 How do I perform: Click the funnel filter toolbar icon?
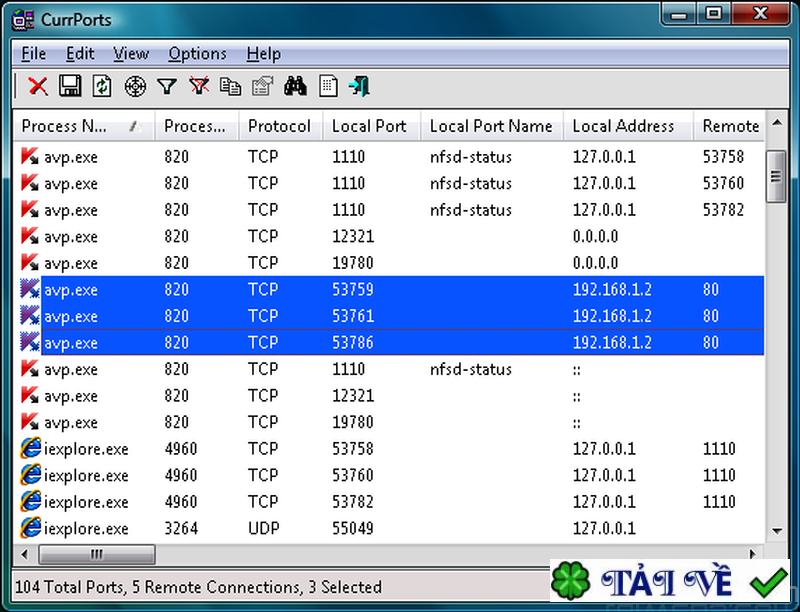click(x=167, y=87)
